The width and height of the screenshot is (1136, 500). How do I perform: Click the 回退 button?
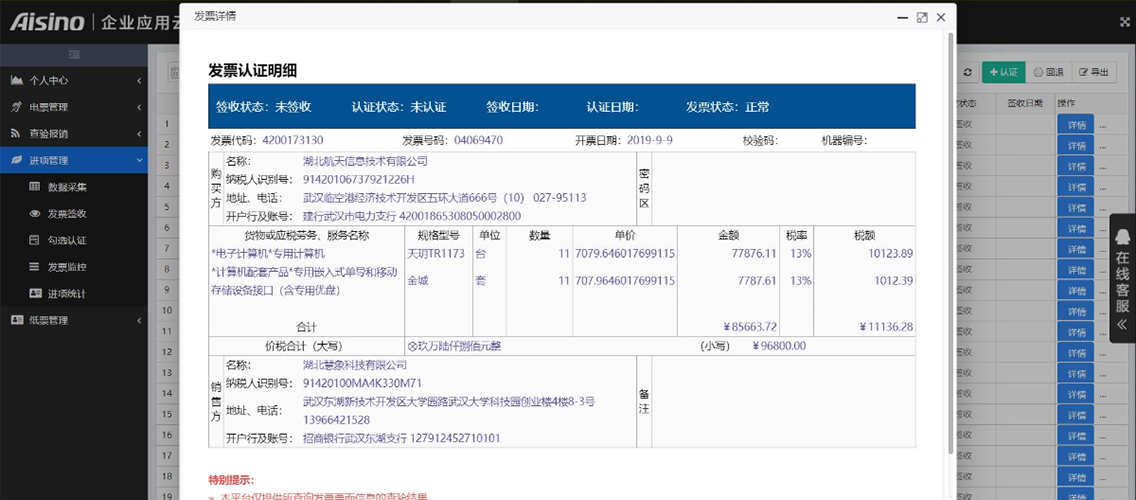click(x=1048, y=72)
